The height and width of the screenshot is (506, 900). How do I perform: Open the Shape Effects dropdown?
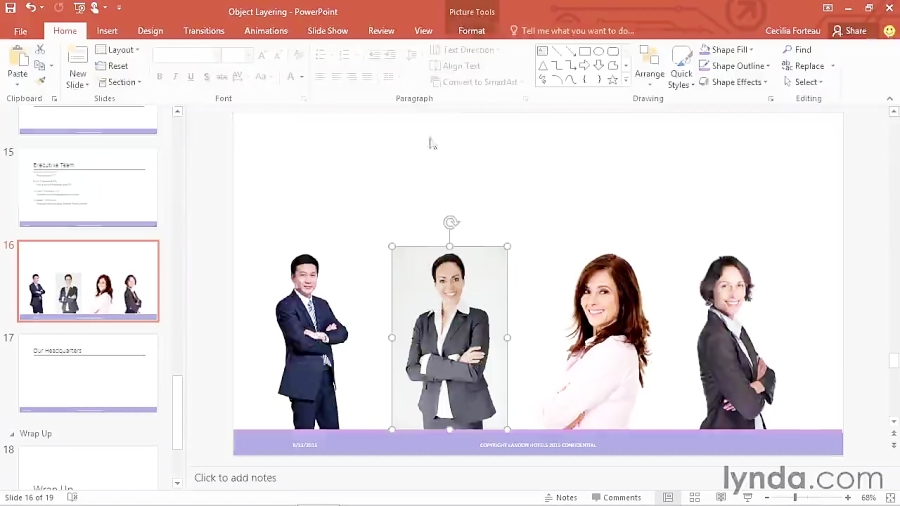[734, 82]
